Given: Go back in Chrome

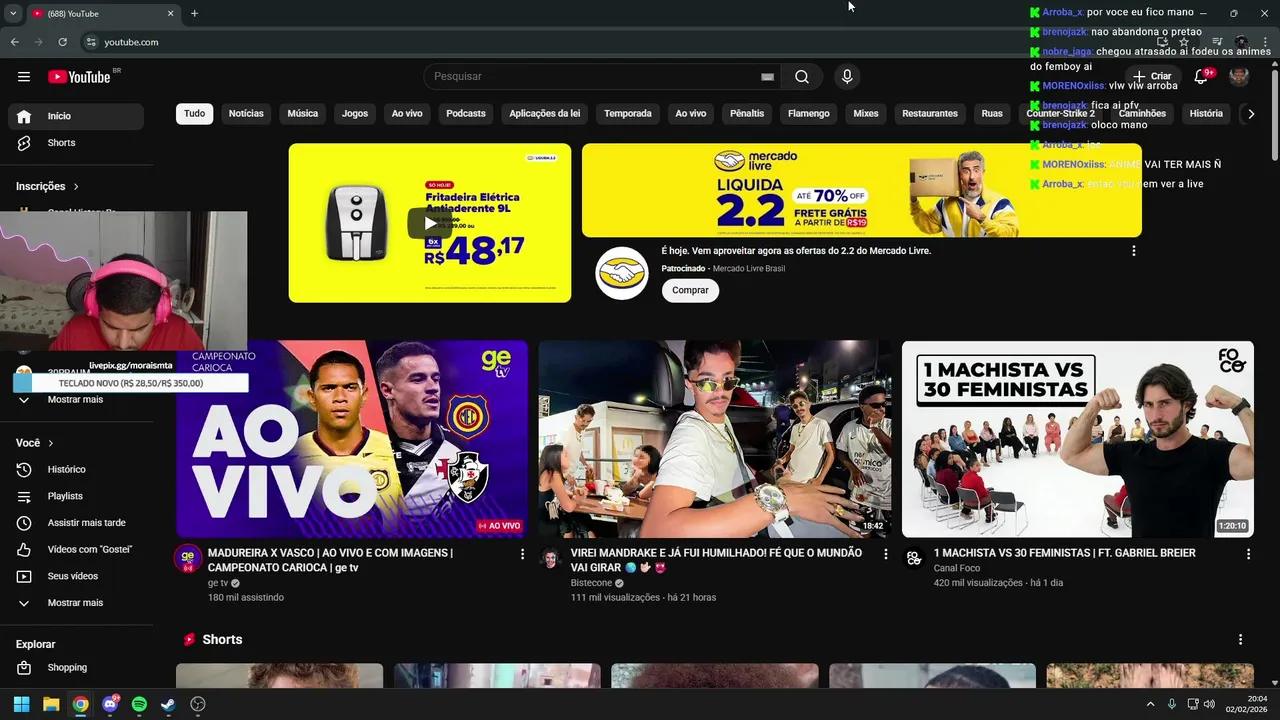Looking at the screenshot, I should 14,42.
